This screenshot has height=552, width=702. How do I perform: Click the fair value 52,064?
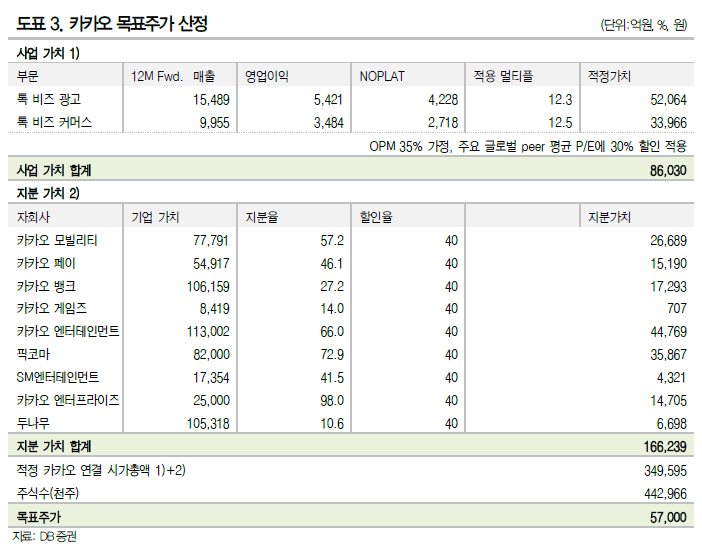tap(668, 99)
